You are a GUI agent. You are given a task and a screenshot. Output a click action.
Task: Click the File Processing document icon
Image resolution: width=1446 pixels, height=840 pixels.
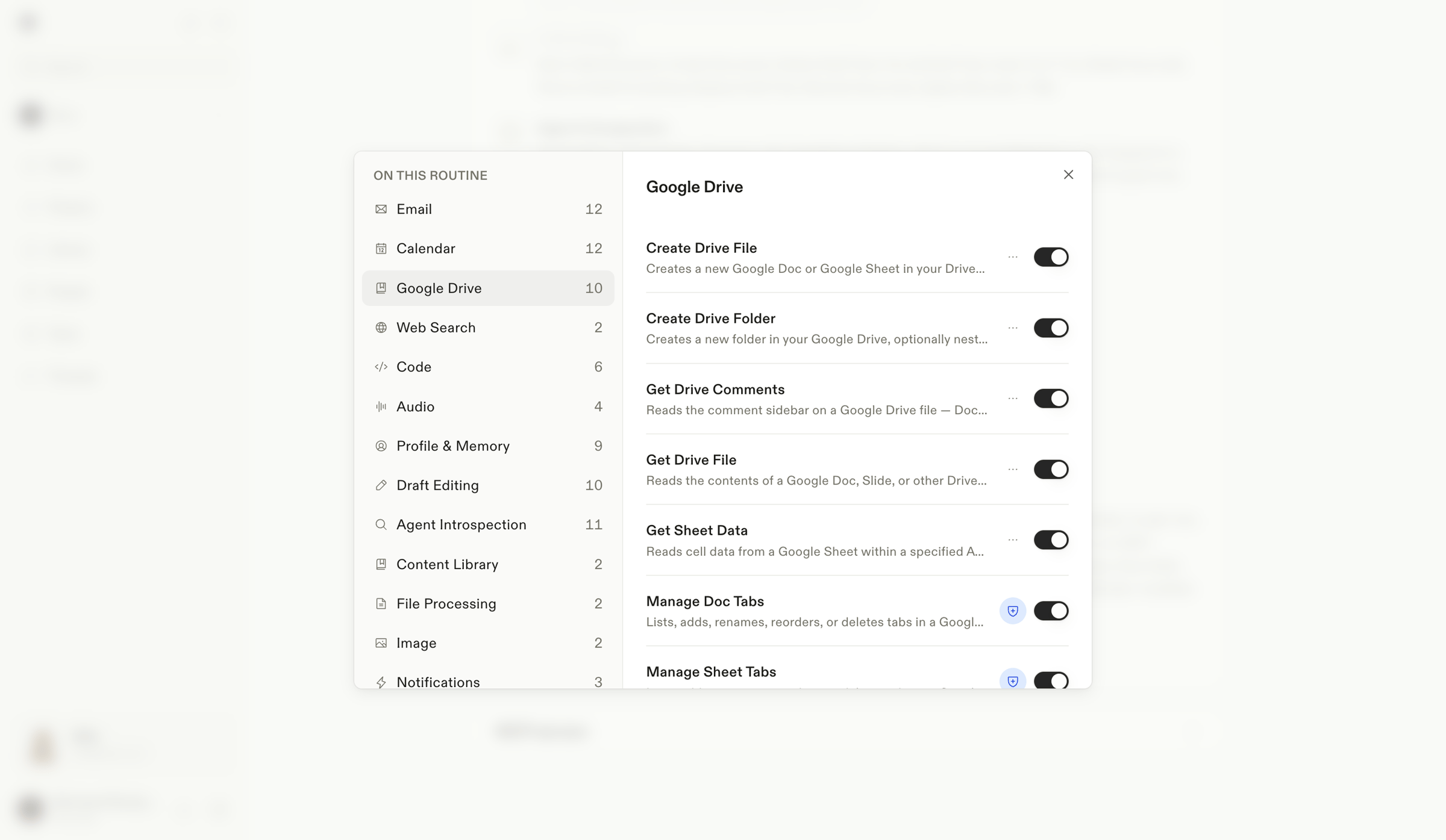pyautogui.click(x=381, y=603)
